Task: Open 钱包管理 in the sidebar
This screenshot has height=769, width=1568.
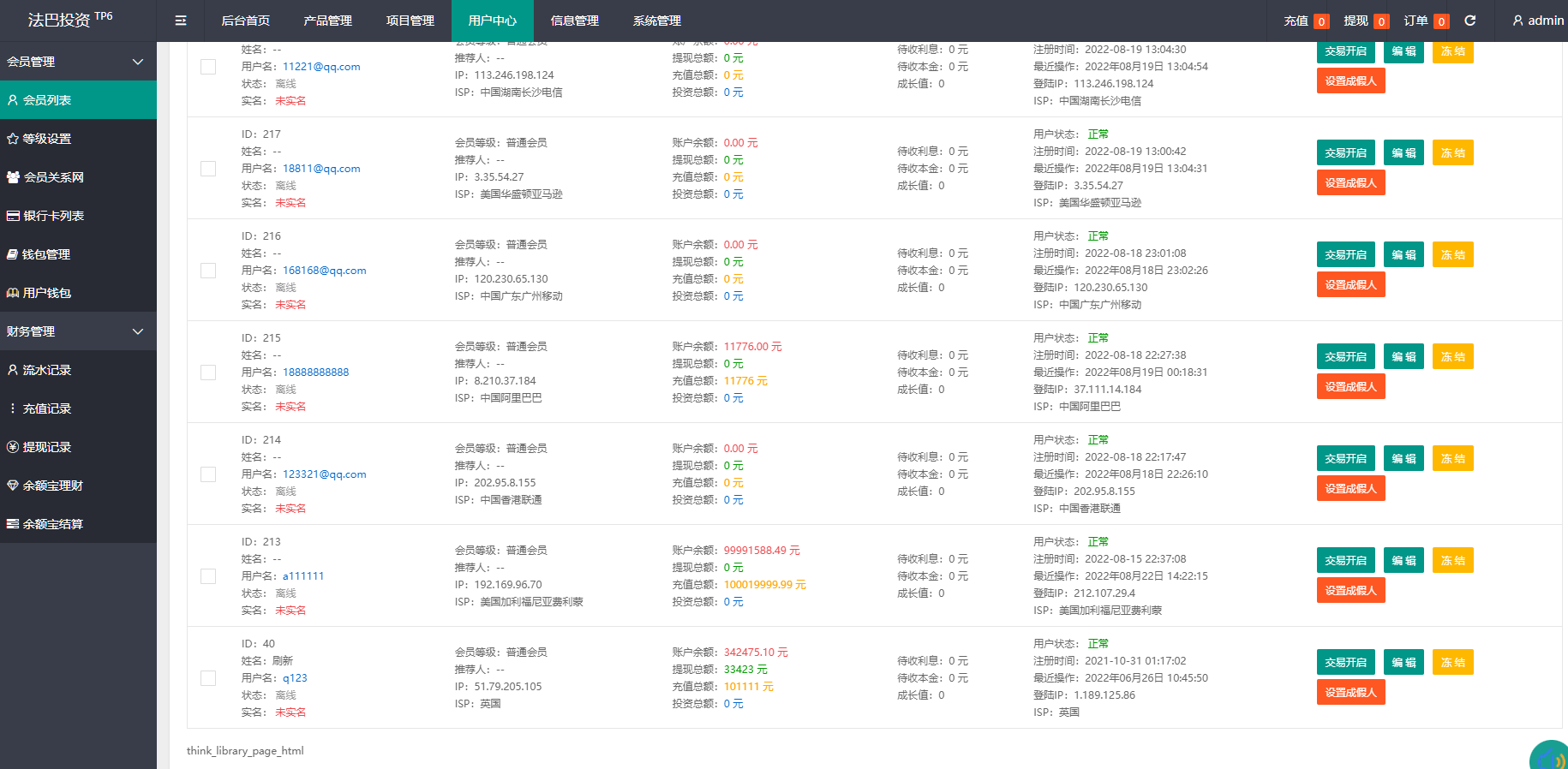Action: (46, 254)
